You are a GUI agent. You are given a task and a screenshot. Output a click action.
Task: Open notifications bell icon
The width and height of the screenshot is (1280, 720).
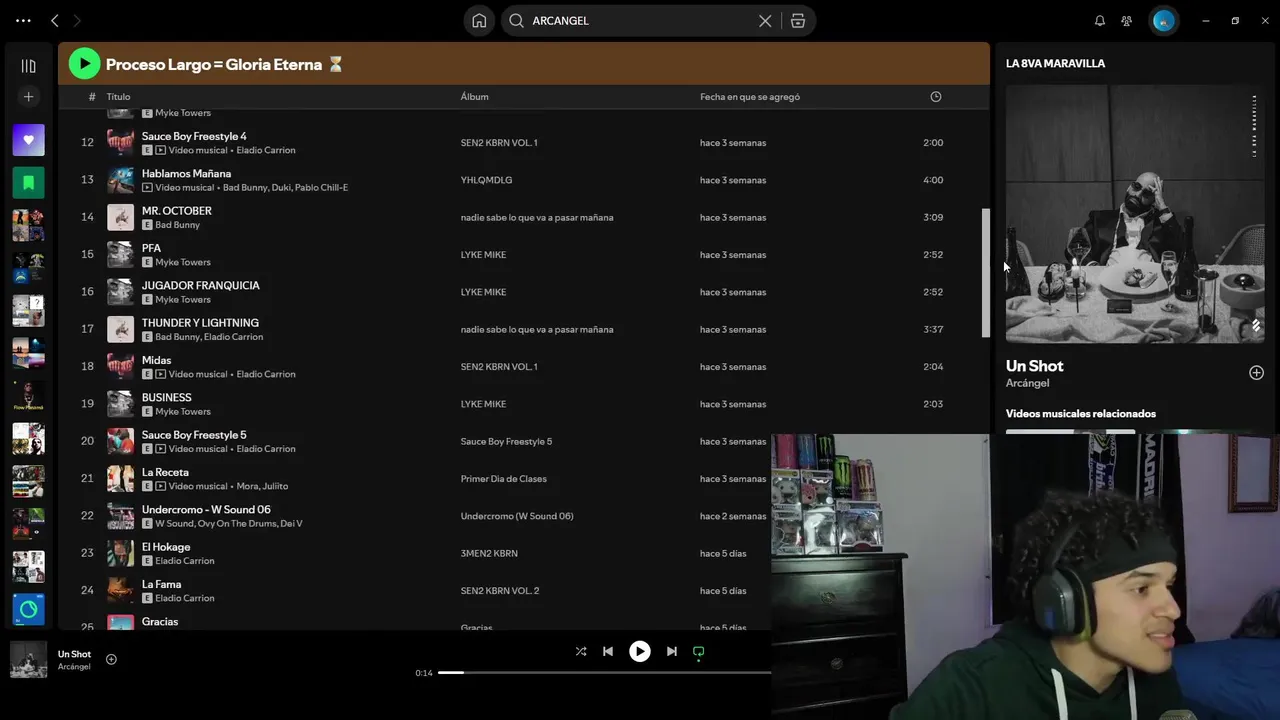(1100, 21)
